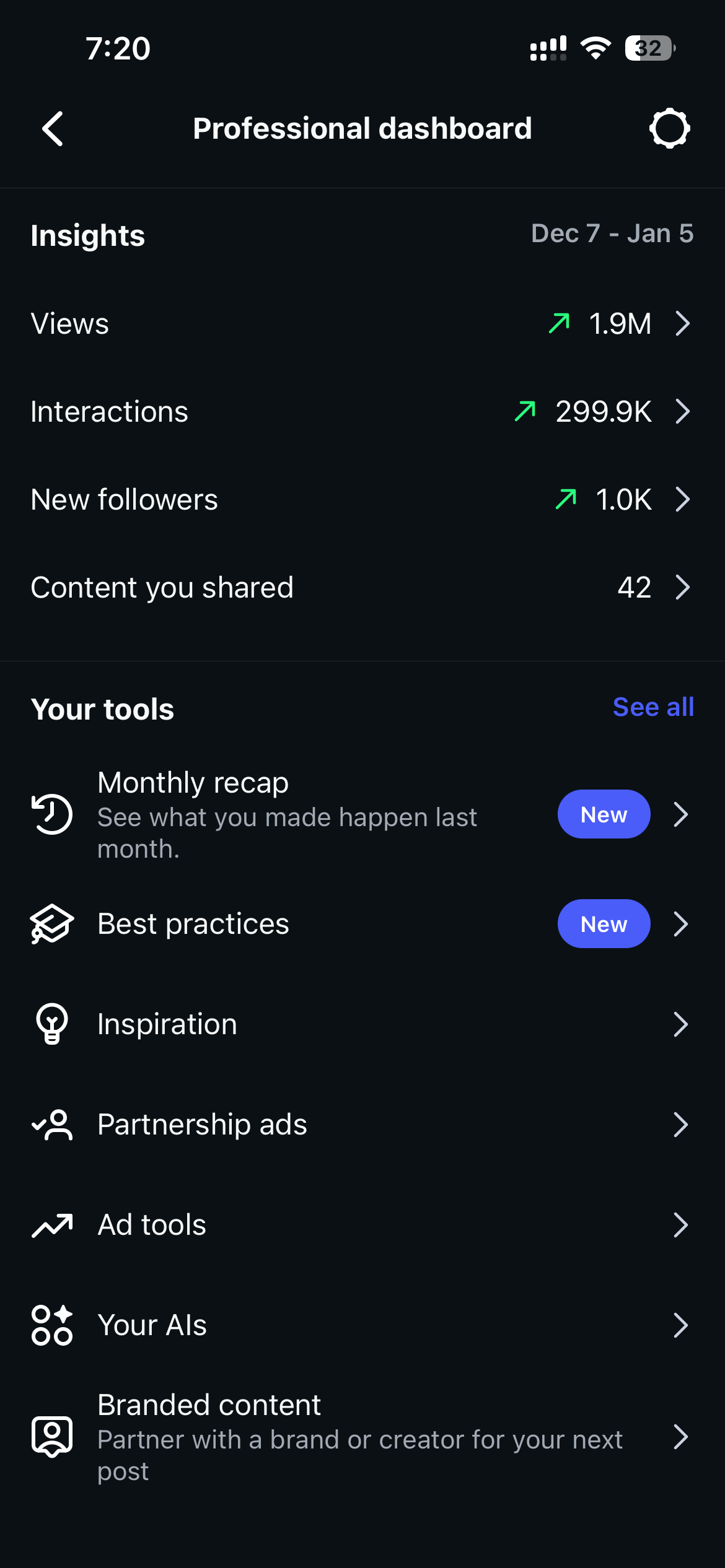Tap the Partnership ads person icon

52,1125
